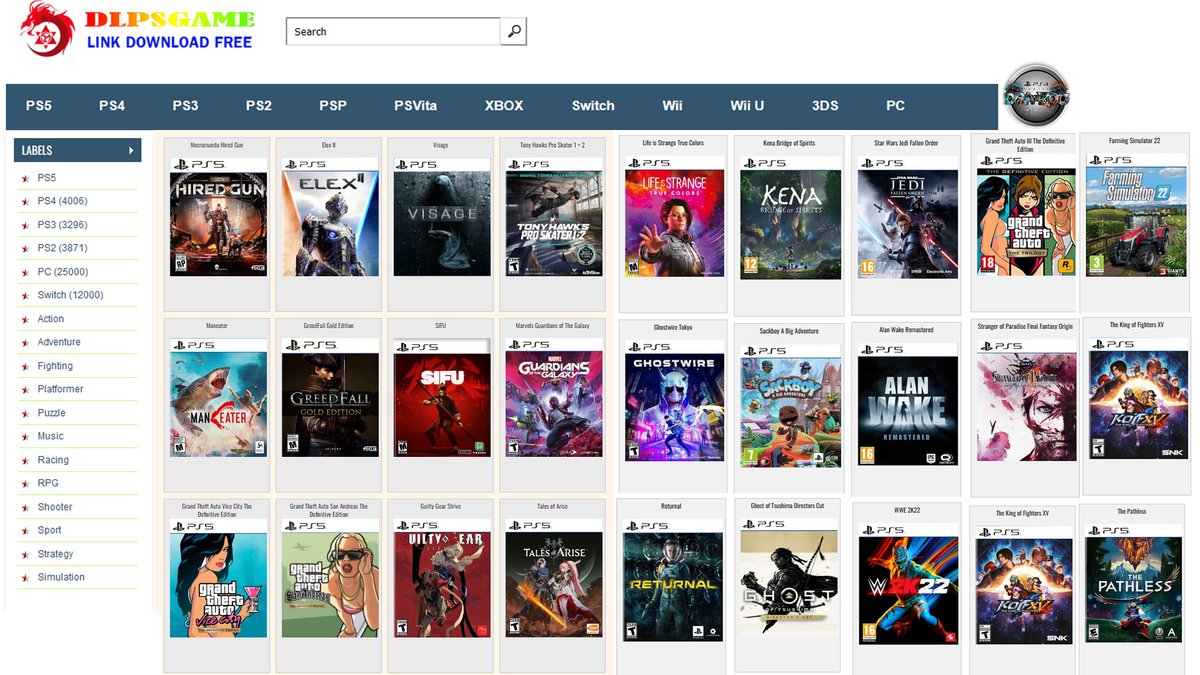Choose the Sport label
Viewport: 1200px width, 675px height.
pos(50,530)
